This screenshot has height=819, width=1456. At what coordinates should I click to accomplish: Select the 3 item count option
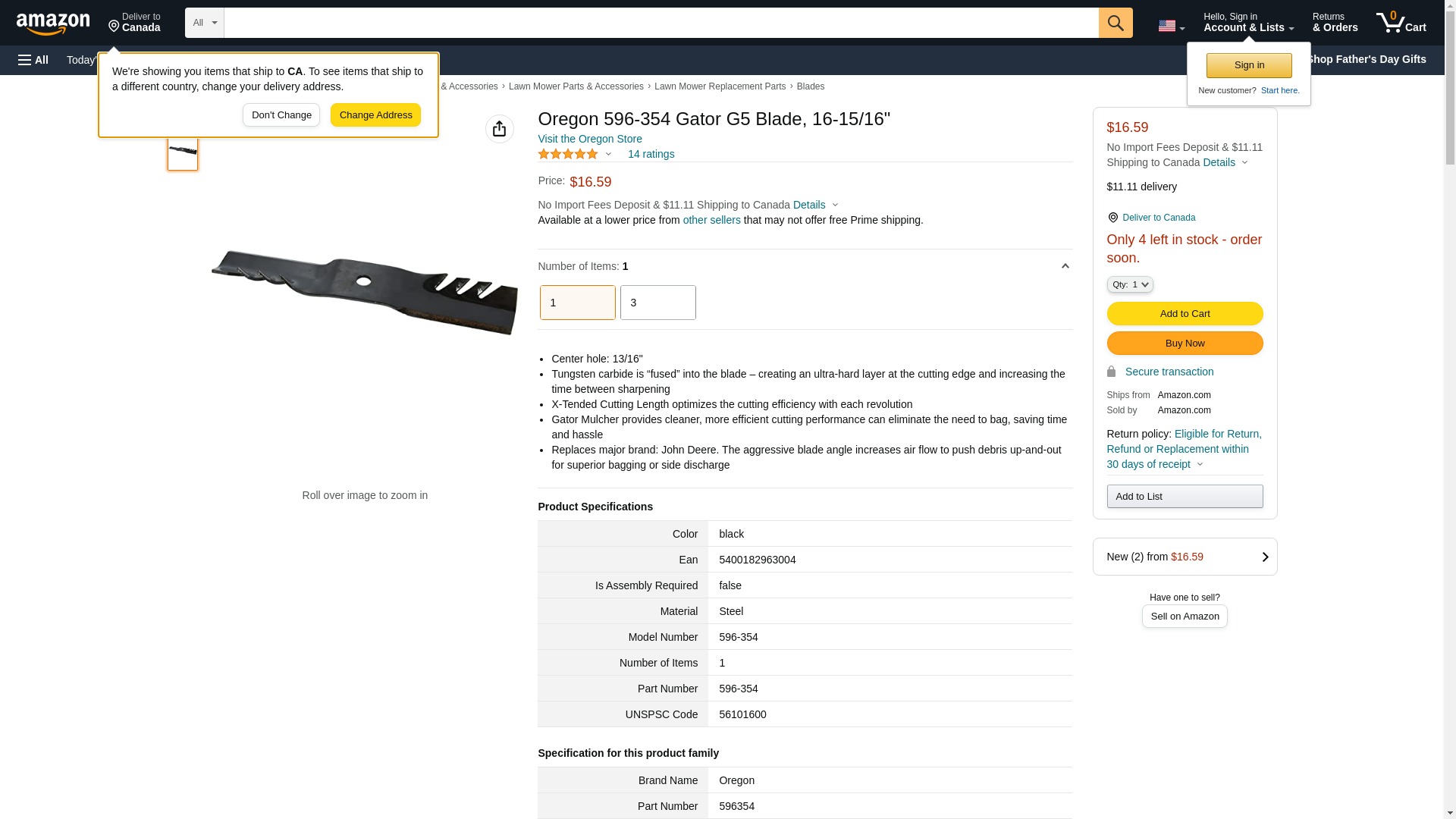(x=657, y=303)
